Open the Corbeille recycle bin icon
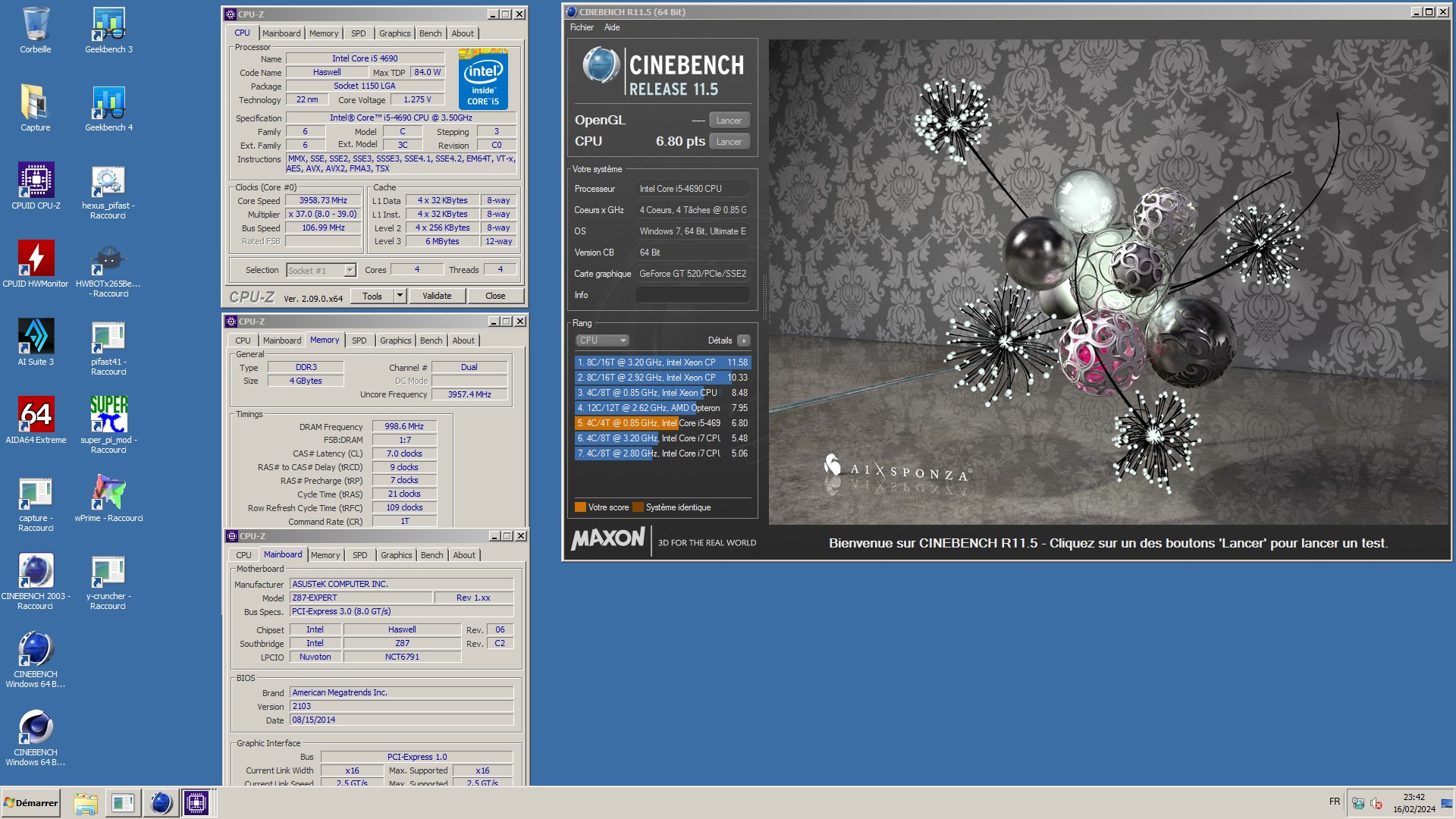This screenshot has height=819, width=1456. tap(36, 30)
